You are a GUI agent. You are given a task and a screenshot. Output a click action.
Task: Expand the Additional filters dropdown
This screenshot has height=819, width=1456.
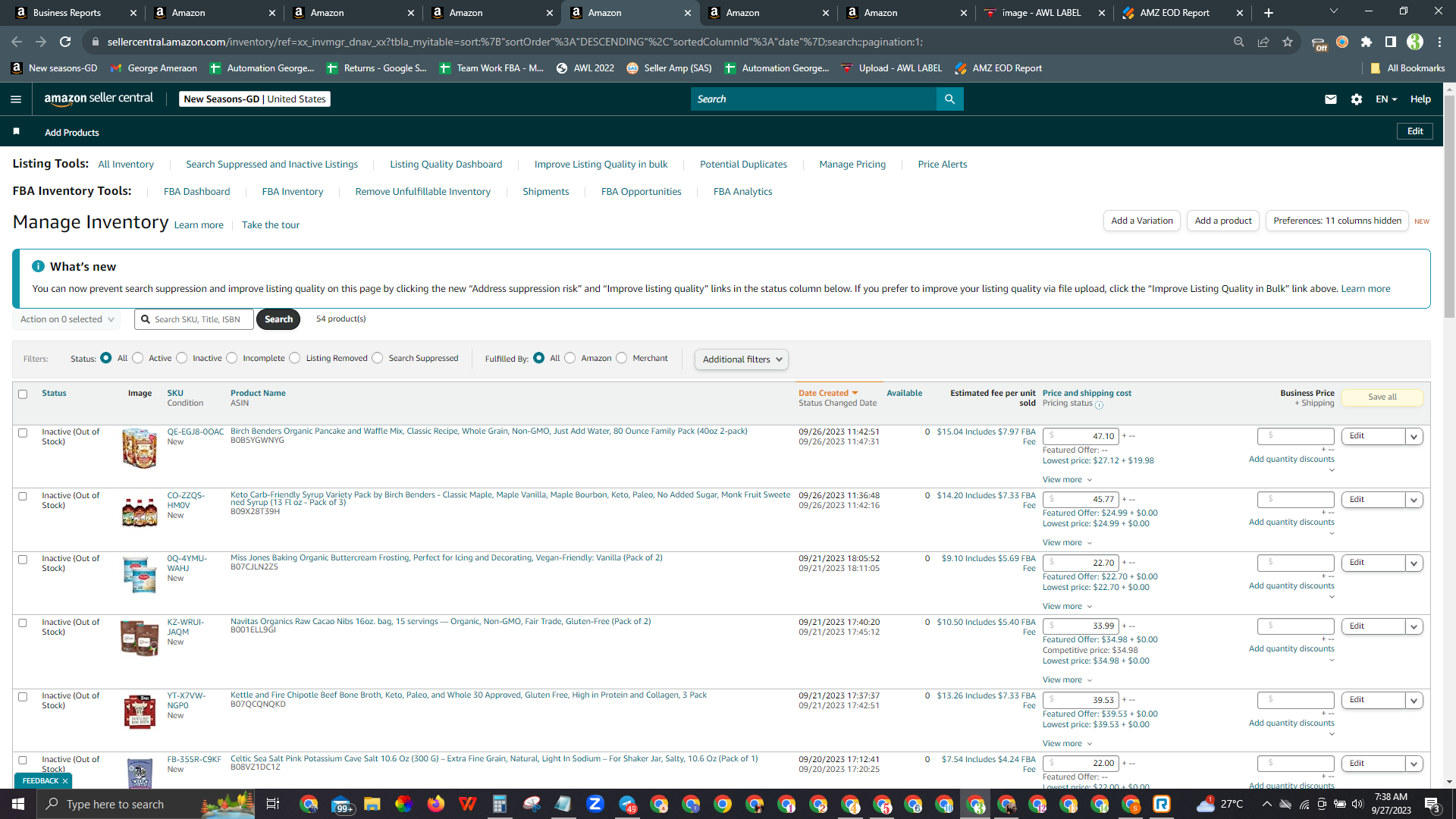click(742, 359)
